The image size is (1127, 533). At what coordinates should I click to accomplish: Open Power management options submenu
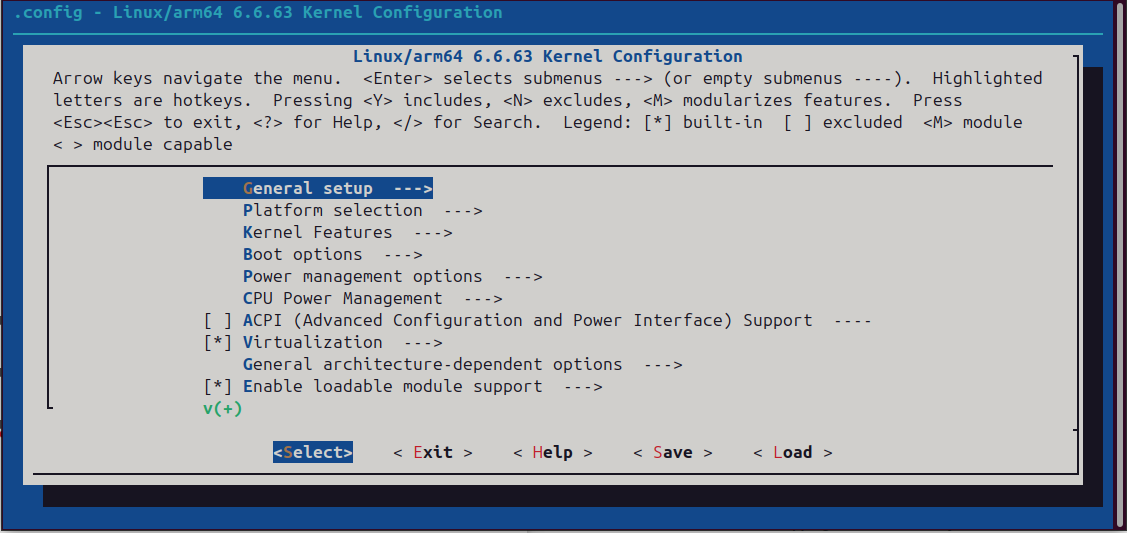(x=392, y=277)
